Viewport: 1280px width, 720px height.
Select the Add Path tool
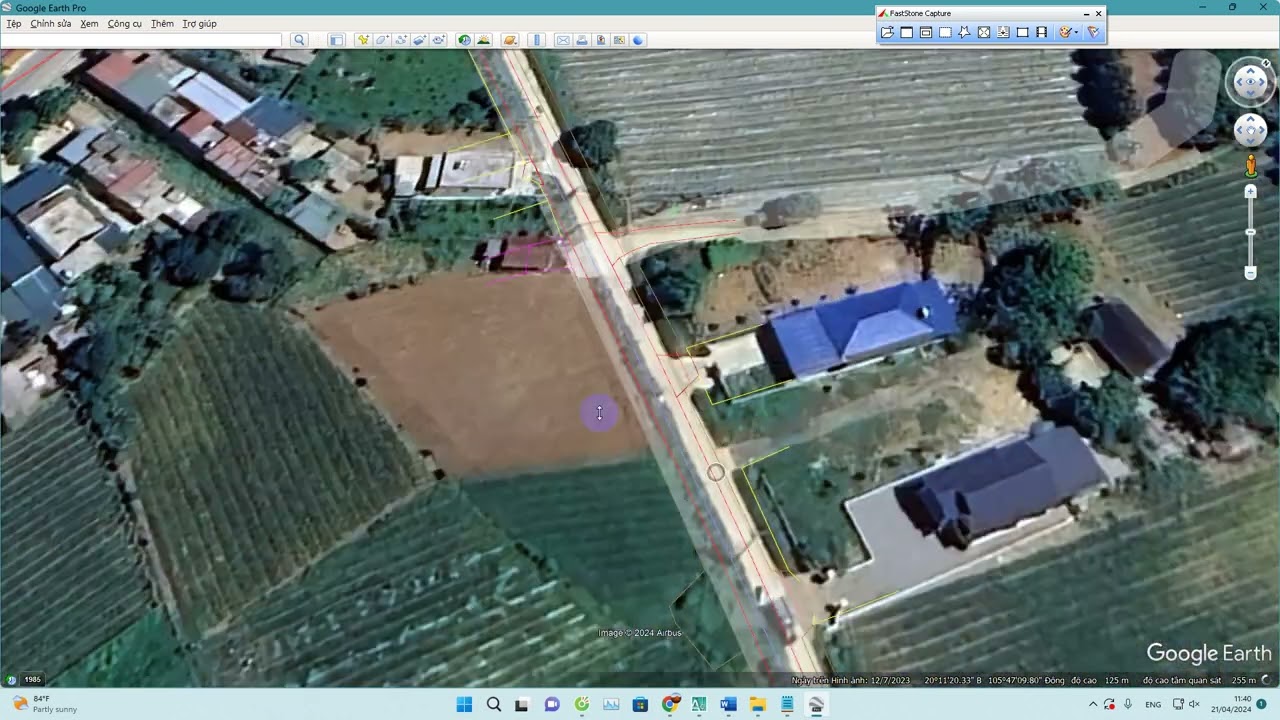(x=401, y=40)
